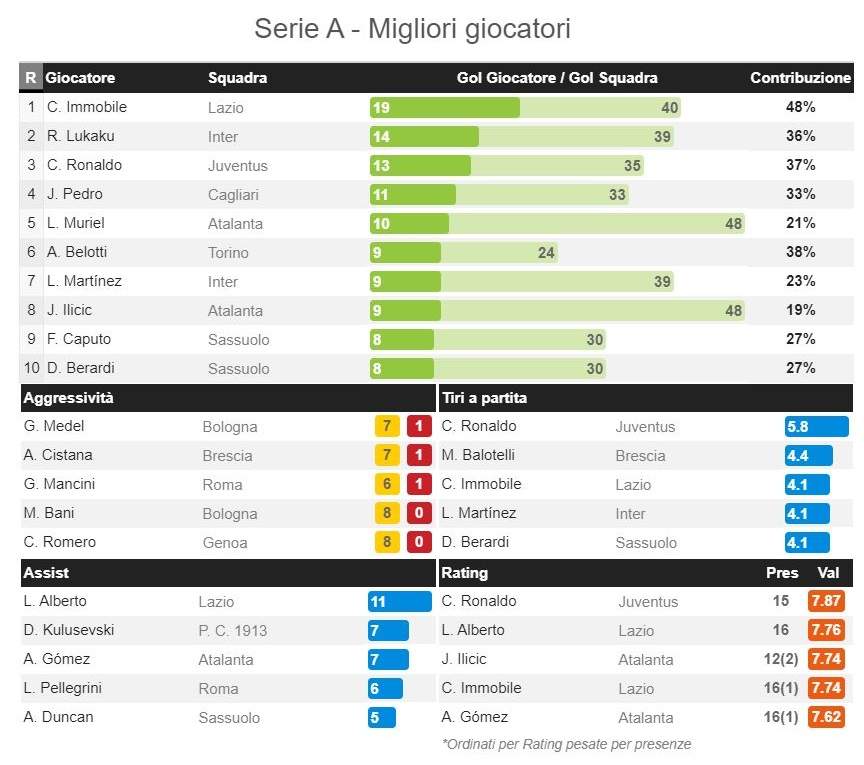Click the Cagliari team name

233,195
